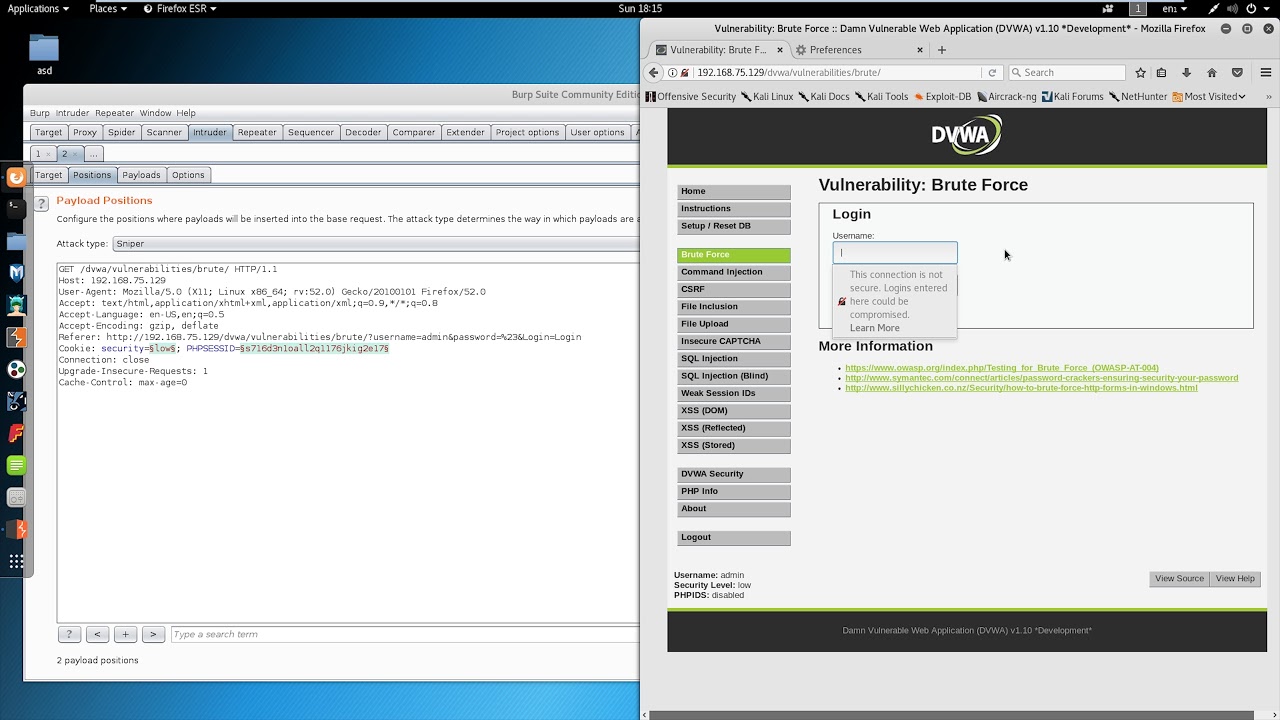Open workspace indicator 1 in top bar
Viewport: 1280px width, 720px height.
coord(1138,8)
